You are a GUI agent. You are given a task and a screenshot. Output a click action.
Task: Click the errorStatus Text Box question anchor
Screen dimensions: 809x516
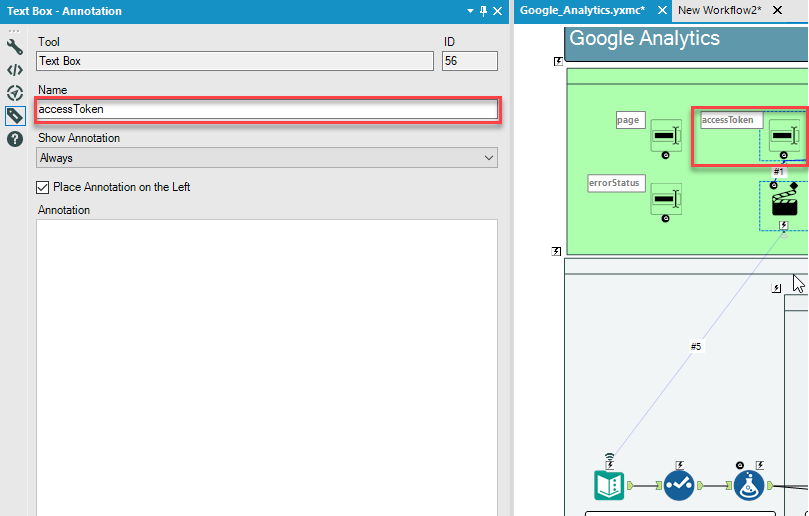[x=666, y=219]
